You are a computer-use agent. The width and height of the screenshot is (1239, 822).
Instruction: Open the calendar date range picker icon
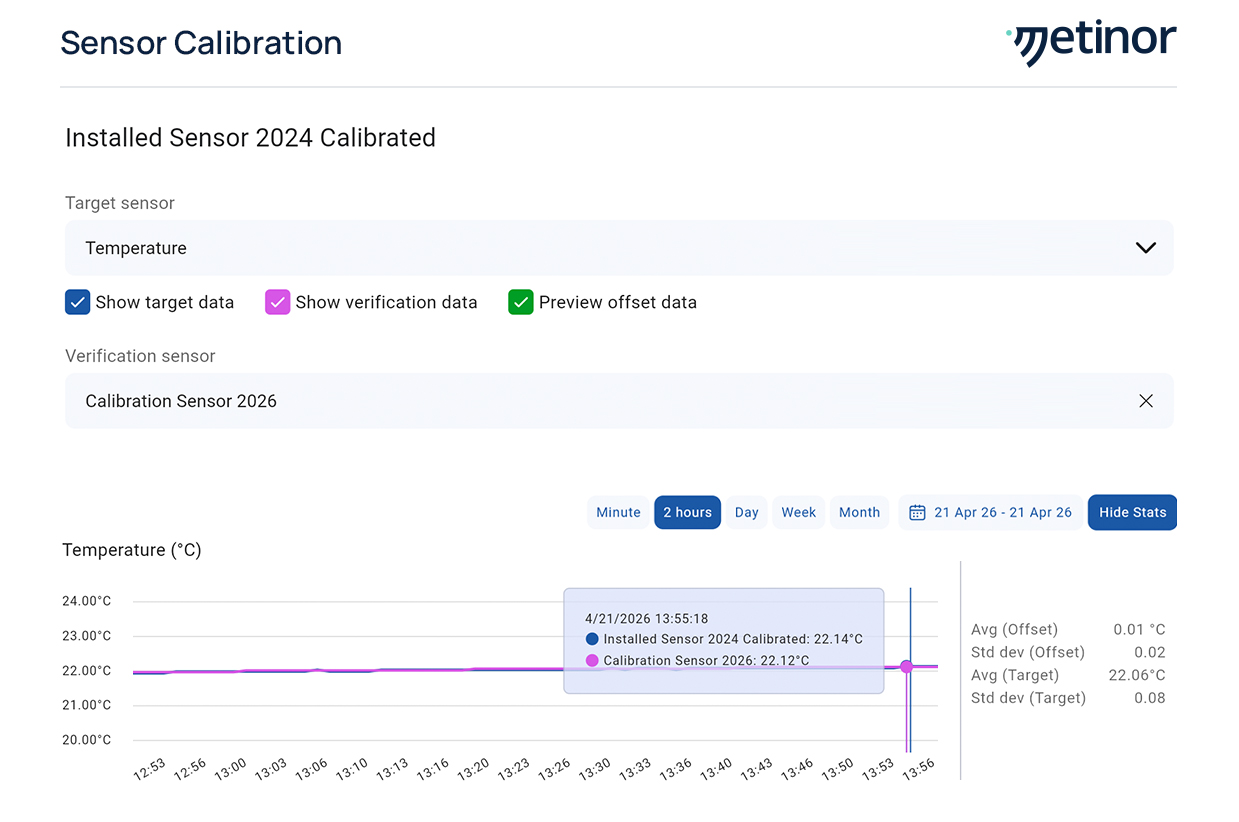click(x=917, y=512)
